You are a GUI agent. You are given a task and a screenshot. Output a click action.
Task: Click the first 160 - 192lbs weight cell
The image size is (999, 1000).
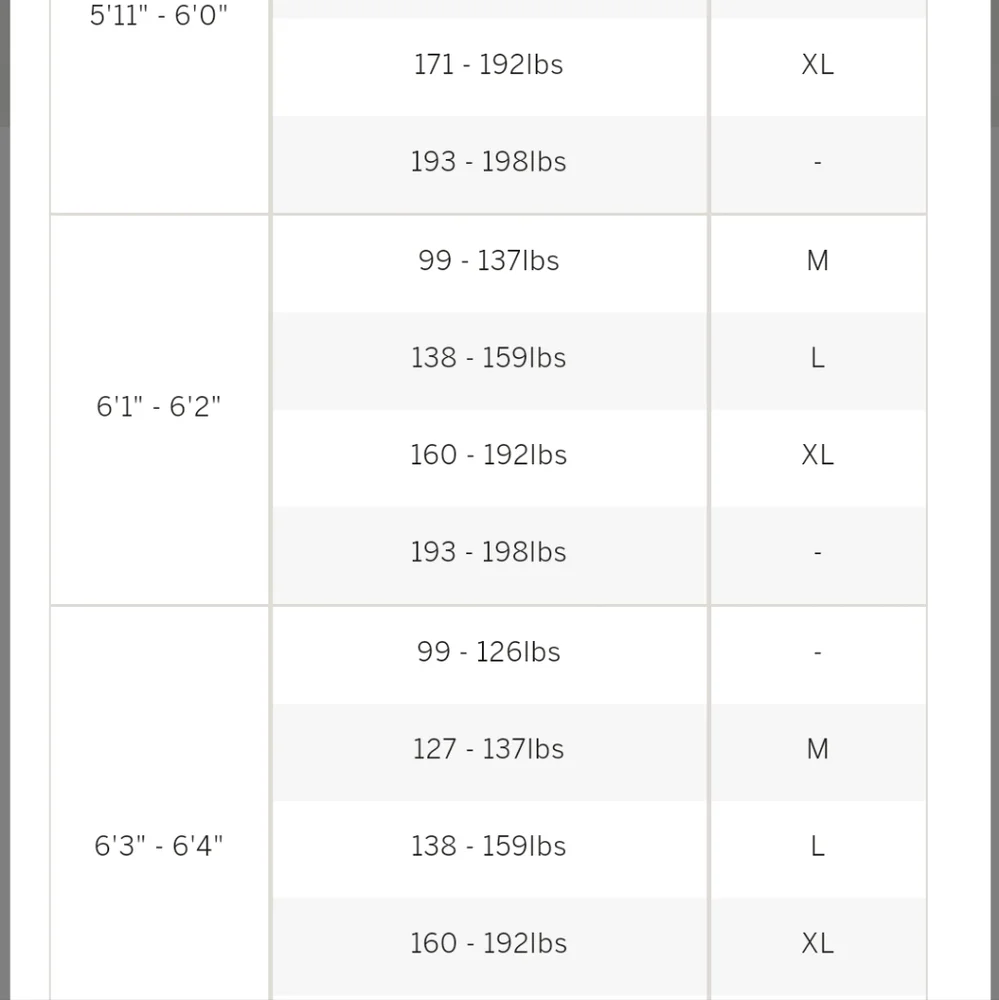pyautogui.click(x=489, y=455)
